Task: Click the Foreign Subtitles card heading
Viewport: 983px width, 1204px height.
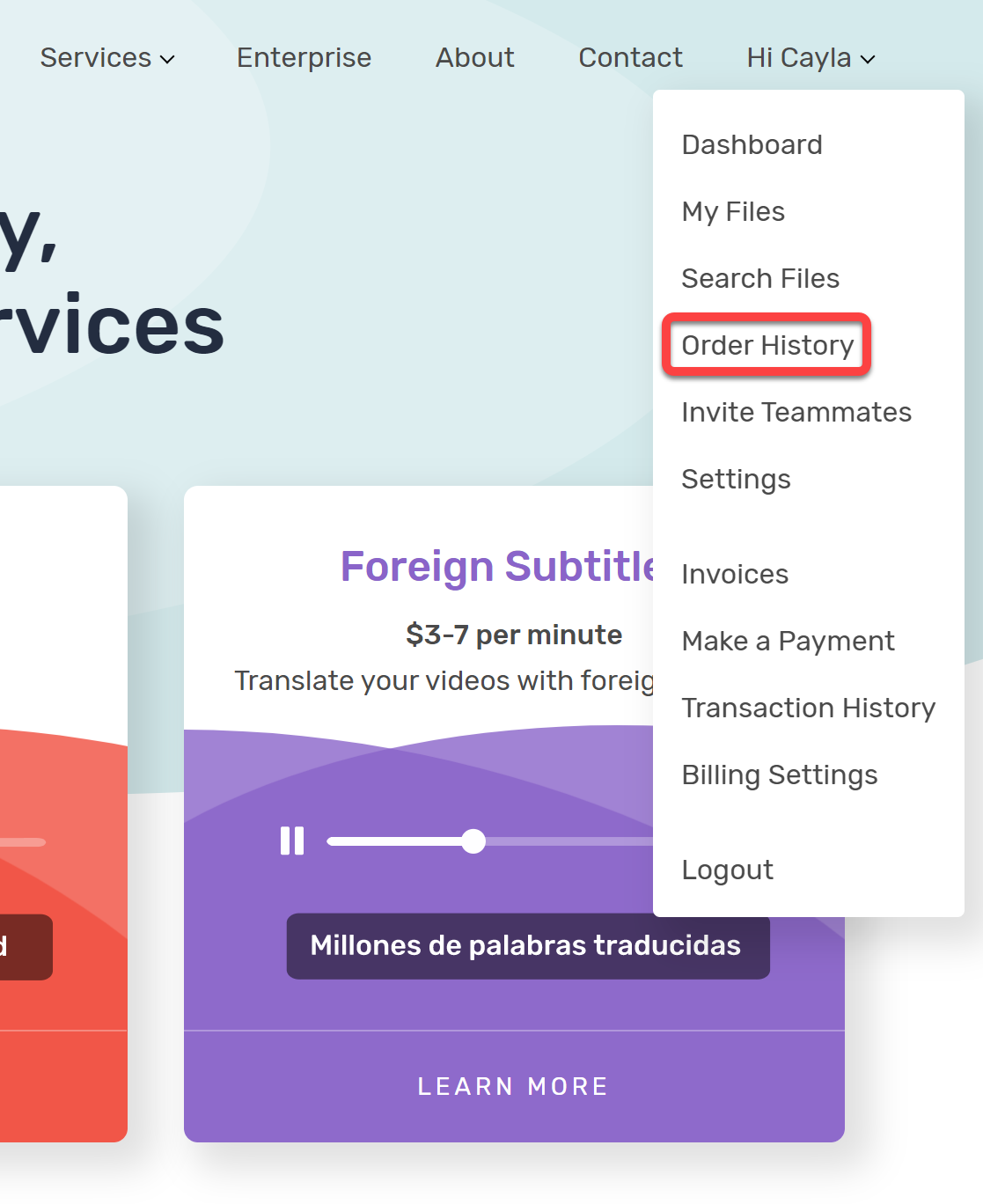Action: click(x=498, y=567)
